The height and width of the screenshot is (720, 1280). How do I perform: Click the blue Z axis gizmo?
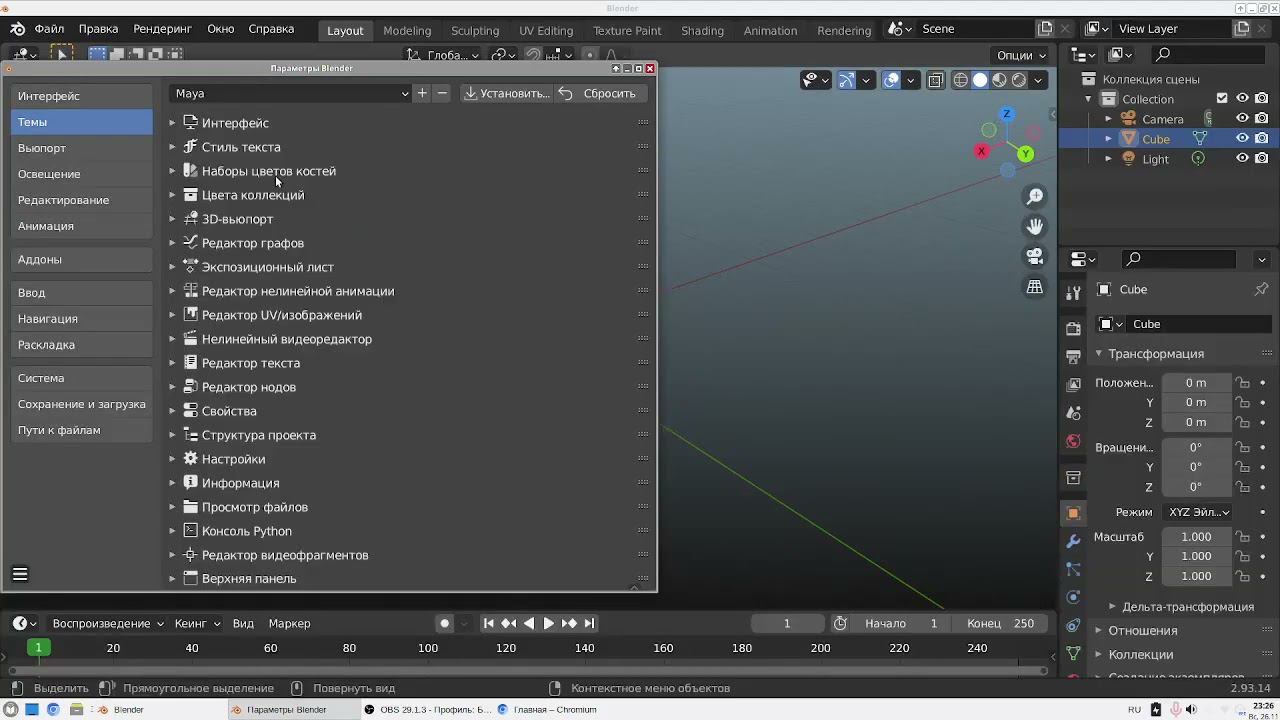(1007, 114)
